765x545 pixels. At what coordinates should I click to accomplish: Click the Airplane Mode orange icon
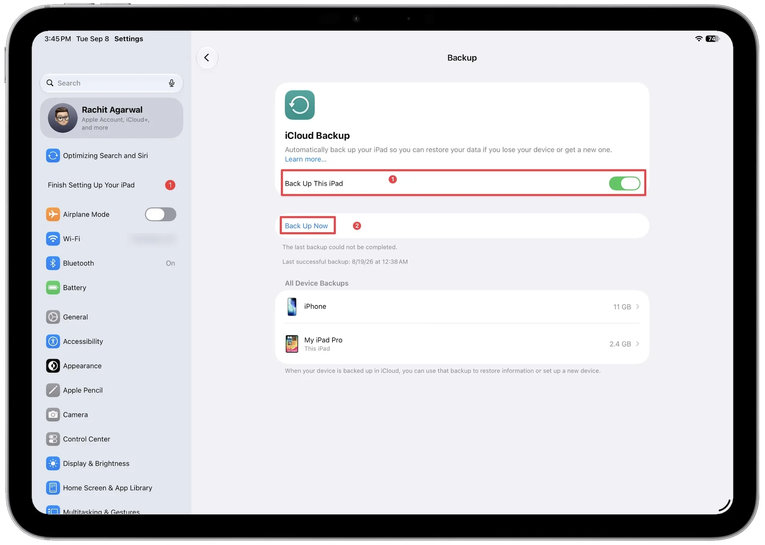coord(53,214)
